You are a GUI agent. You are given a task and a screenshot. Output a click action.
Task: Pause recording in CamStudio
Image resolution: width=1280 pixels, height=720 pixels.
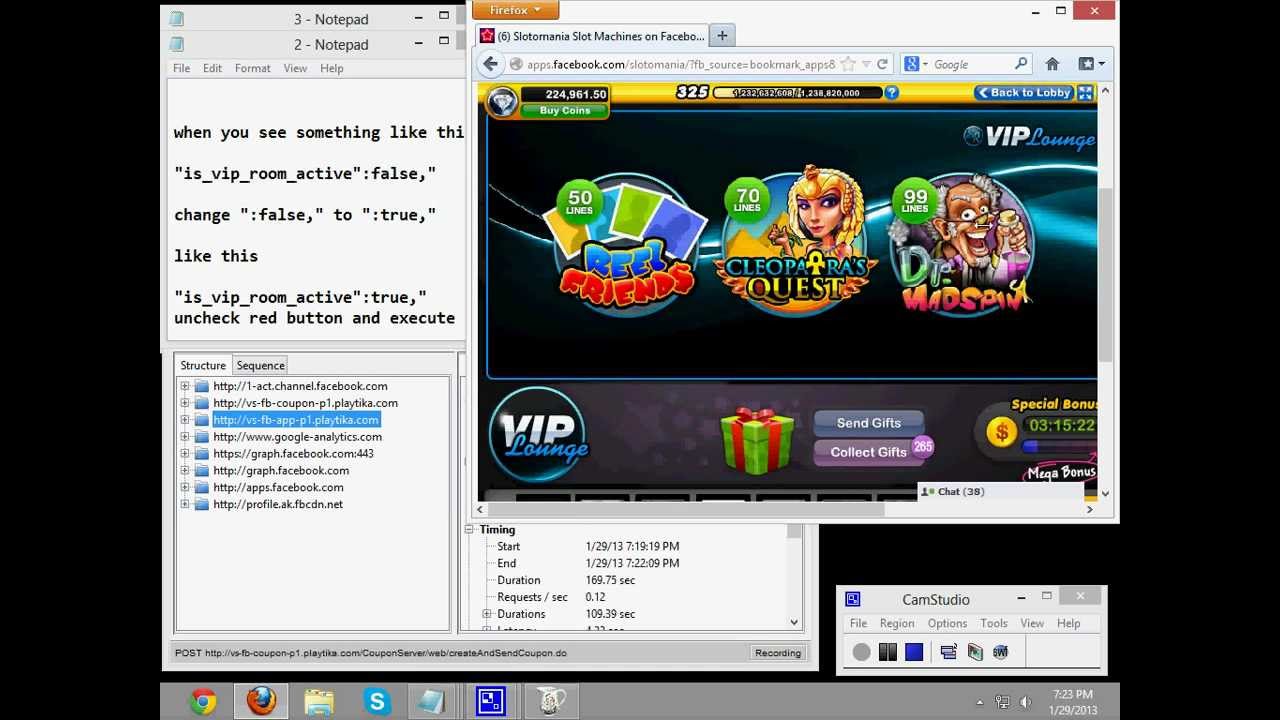point(888,652)
